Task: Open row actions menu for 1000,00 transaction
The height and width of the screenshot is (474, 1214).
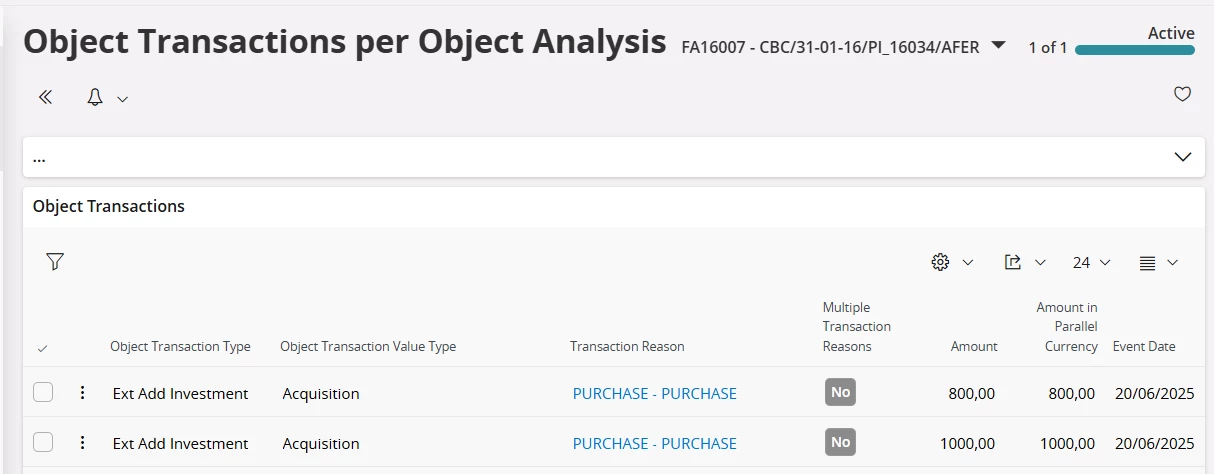Action: (x=83, y=443)
